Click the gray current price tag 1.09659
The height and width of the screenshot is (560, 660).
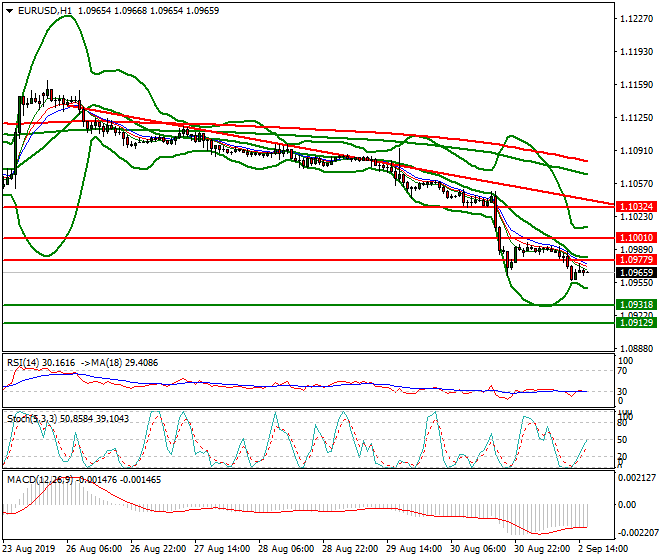[x=636, y=272]
